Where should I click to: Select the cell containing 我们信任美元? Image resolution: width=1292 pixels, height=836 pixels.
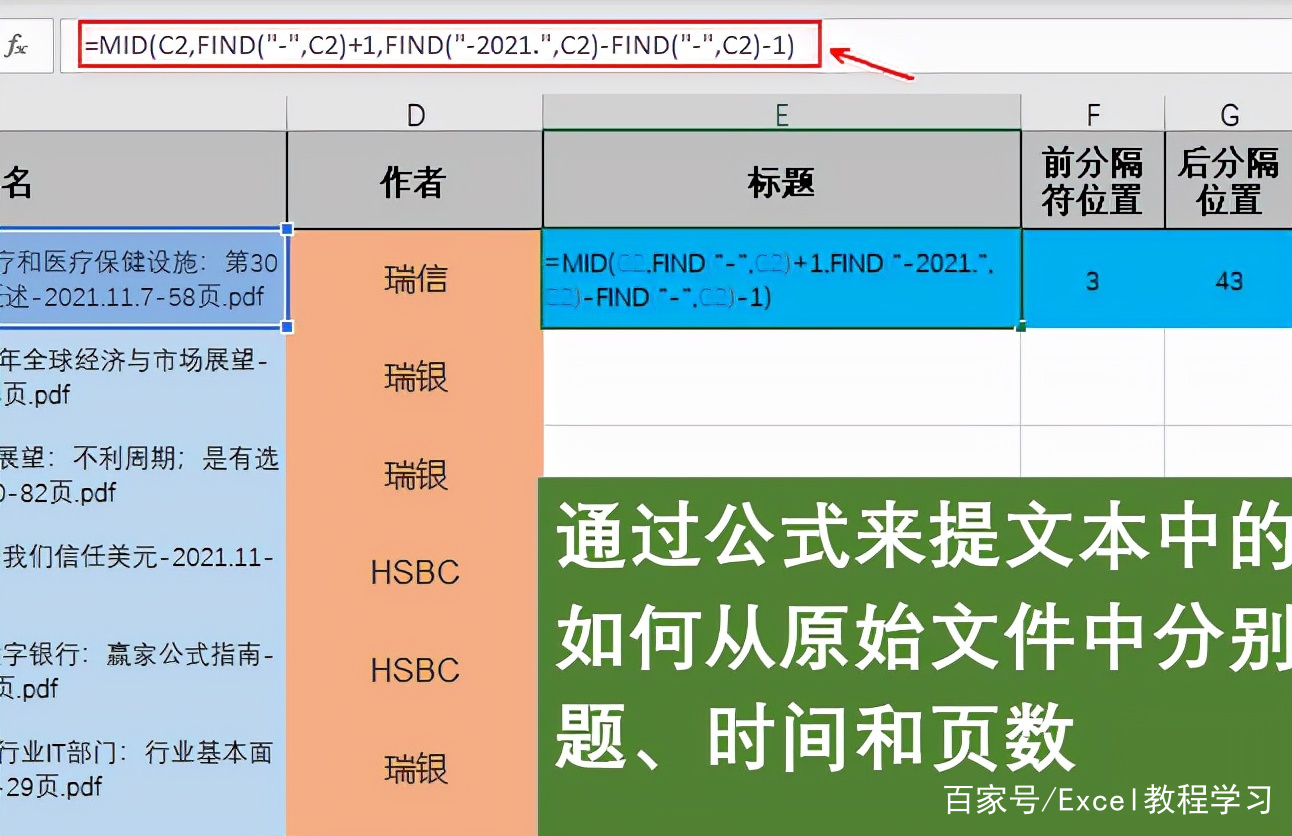(143, 572)
